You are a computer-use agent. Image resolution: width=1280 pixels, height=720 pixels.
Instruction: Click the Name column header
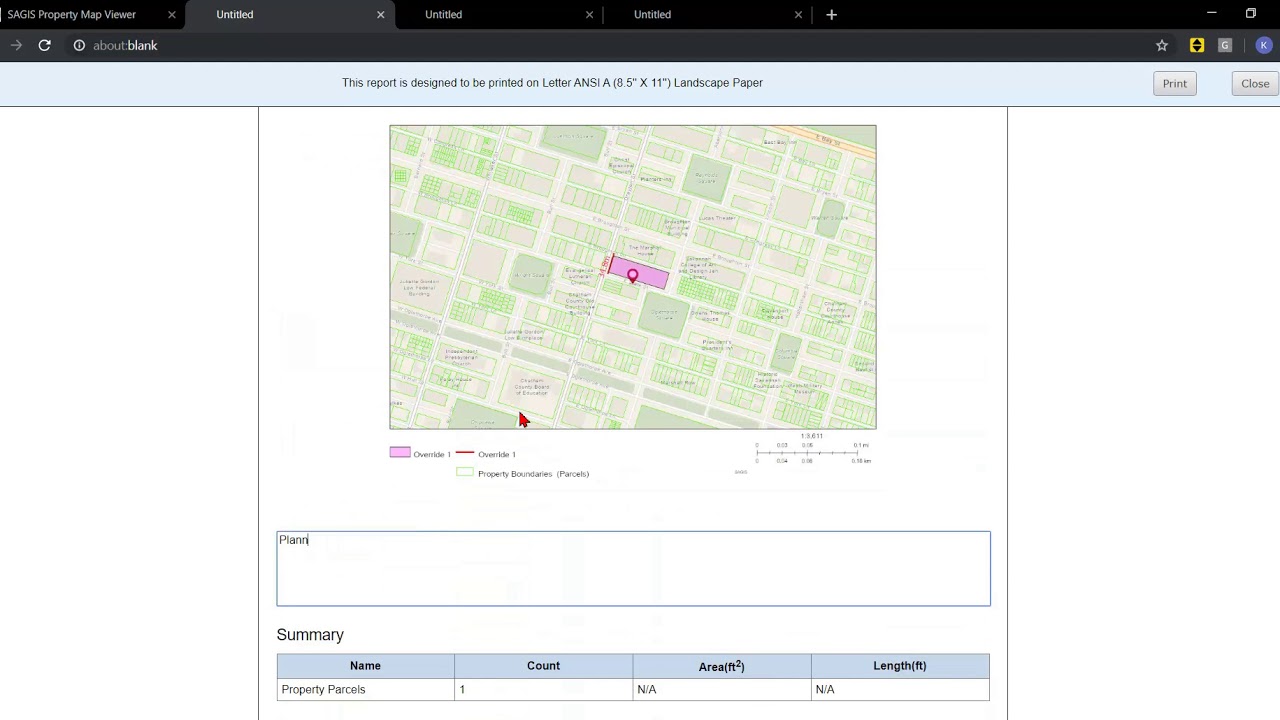click(x=365, y=666)
